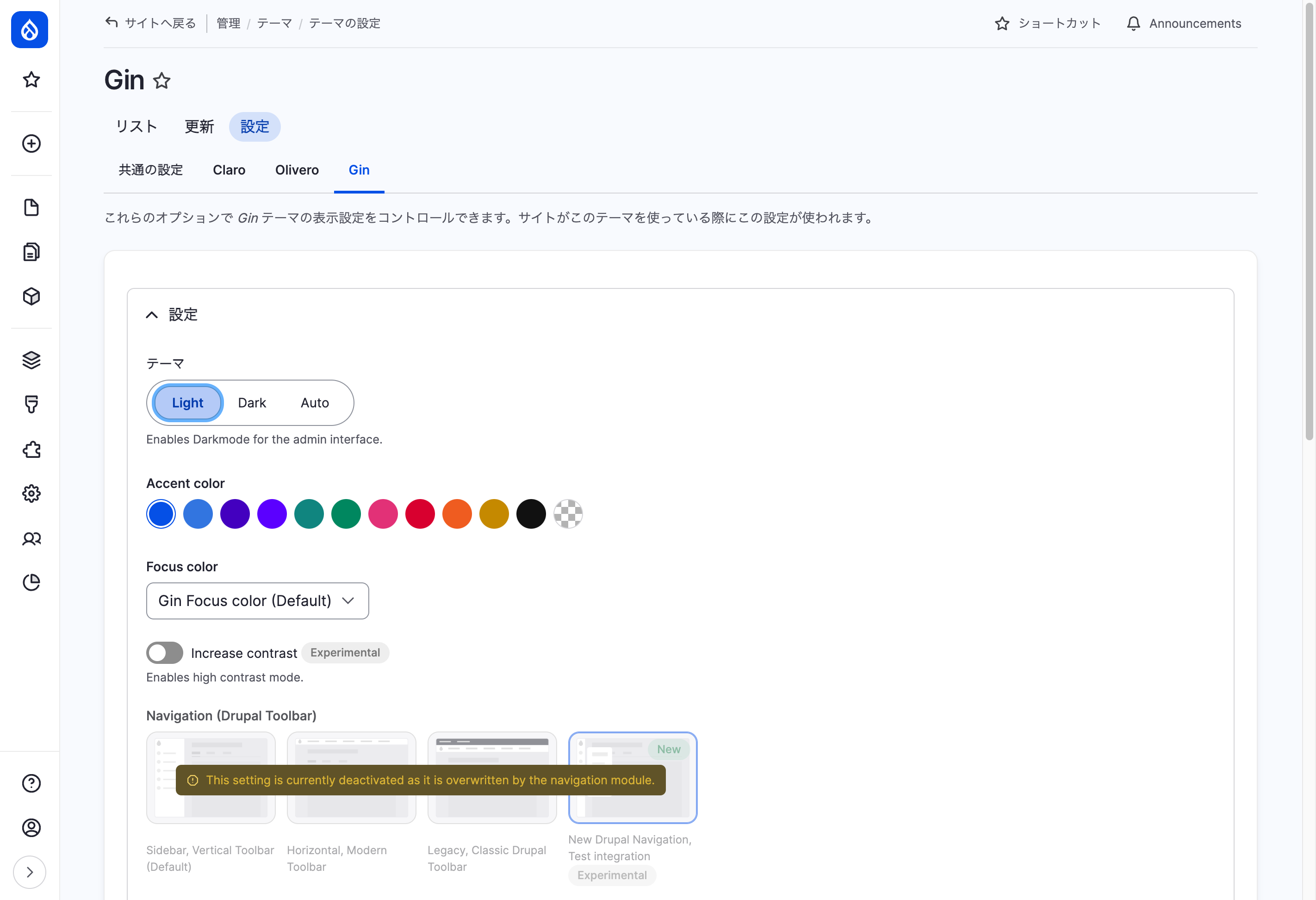The width and height of the screenshot is (1316, 900).
Task: Open the Reports pie-chart icon in sidebar
Action: 31,583
